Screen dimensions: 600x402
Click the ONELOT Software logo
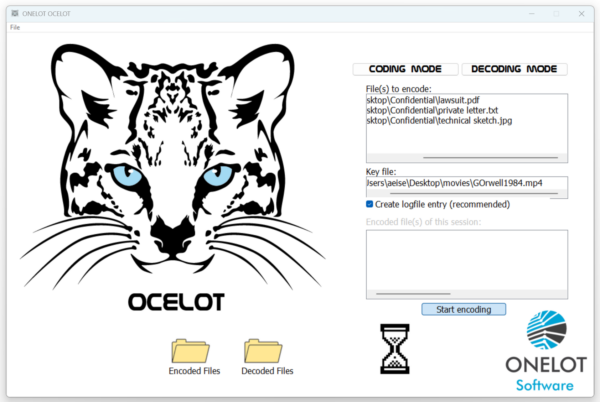546,351
